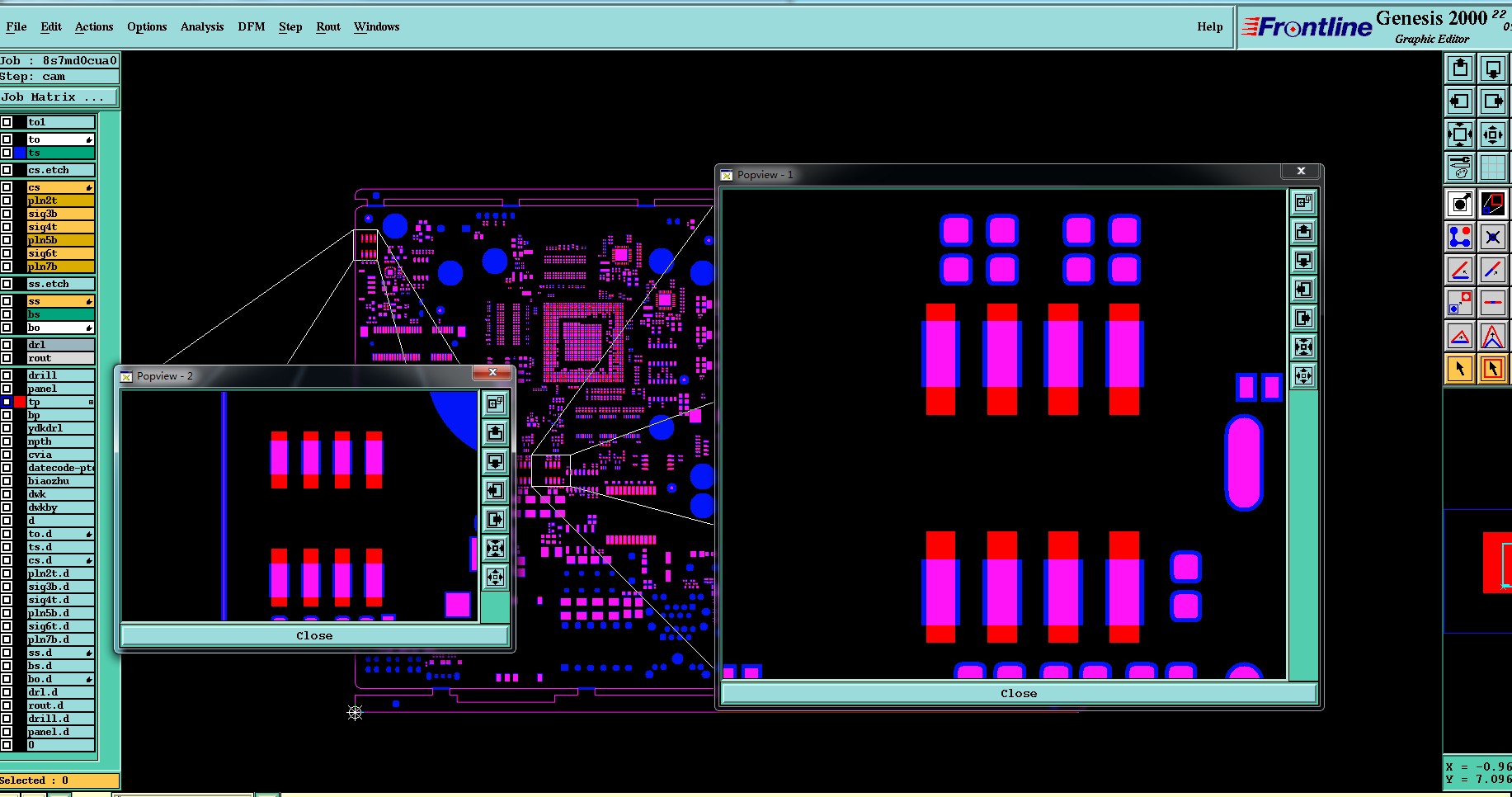This screenshot has width=1512, height=797.
Task: Click Close button in Popview 2
Action: click(x=314, y=635)
